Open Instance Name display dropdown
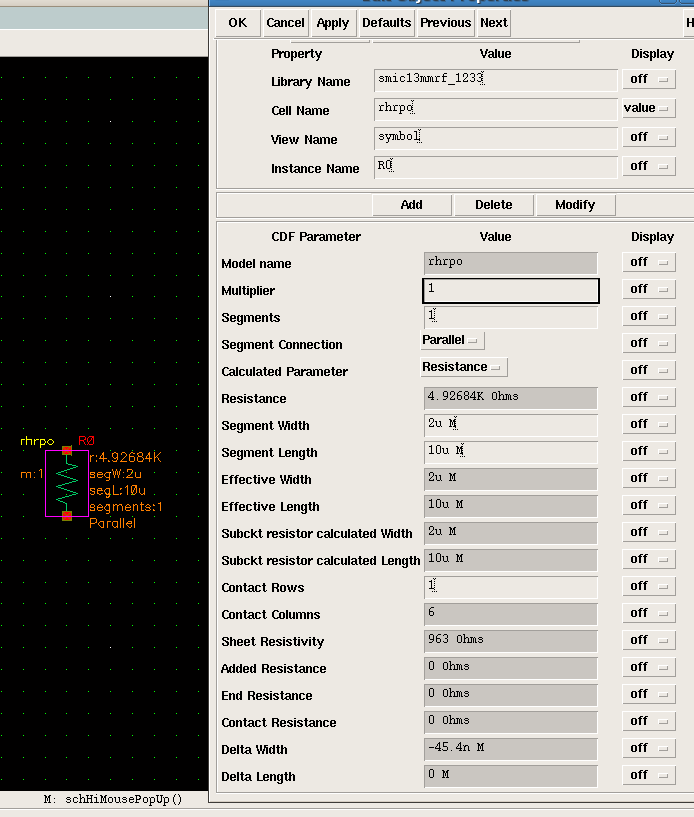 pyautogui.click(x=649, y=166)
